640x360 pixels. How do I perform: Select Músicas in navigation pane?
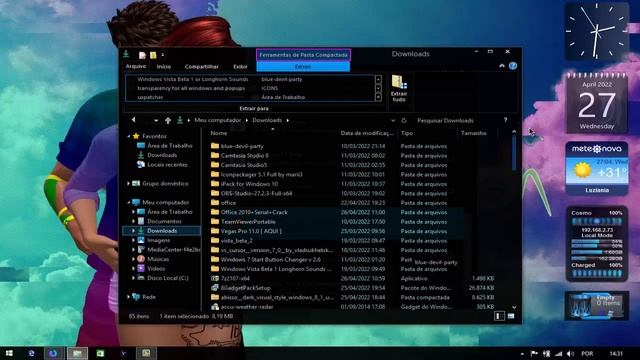tap(158, 259)
